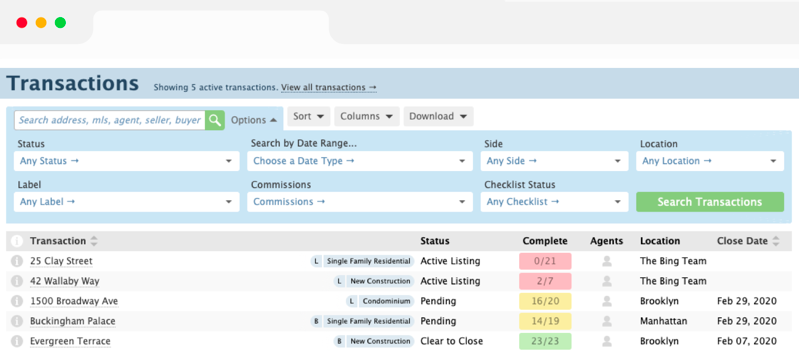Click Single Family Residential tag on Buckingham Palace
799x362 pixels.
(x=368, y=321)
